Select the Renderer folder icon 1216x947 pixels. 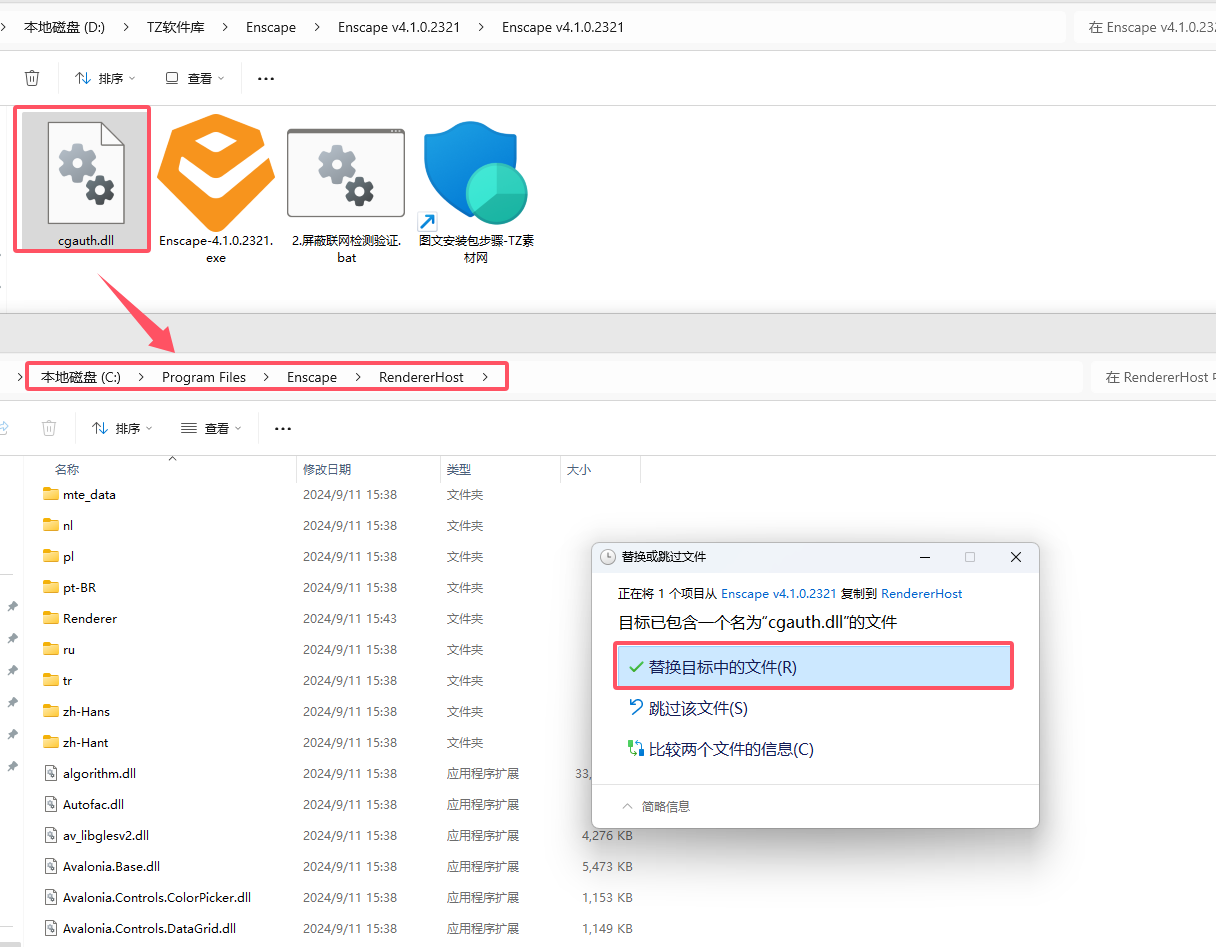pos(52,618)
